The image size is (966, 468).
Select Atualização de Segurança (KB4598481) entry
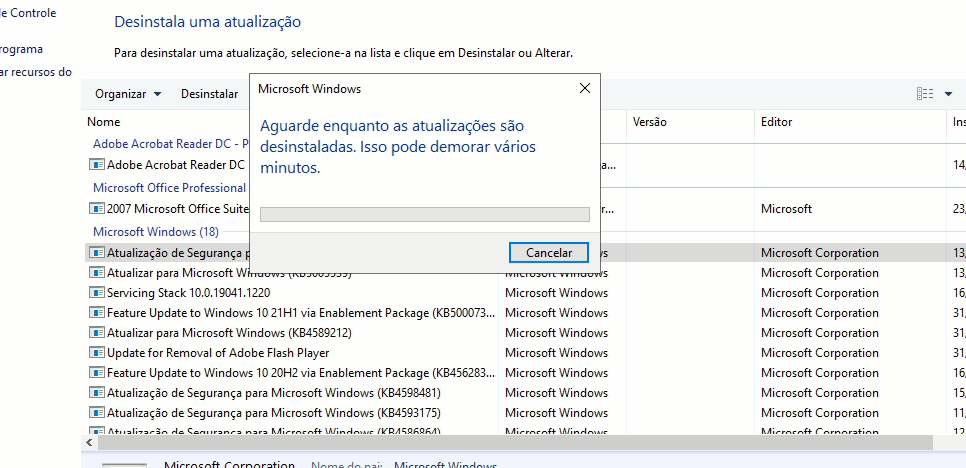274,393
